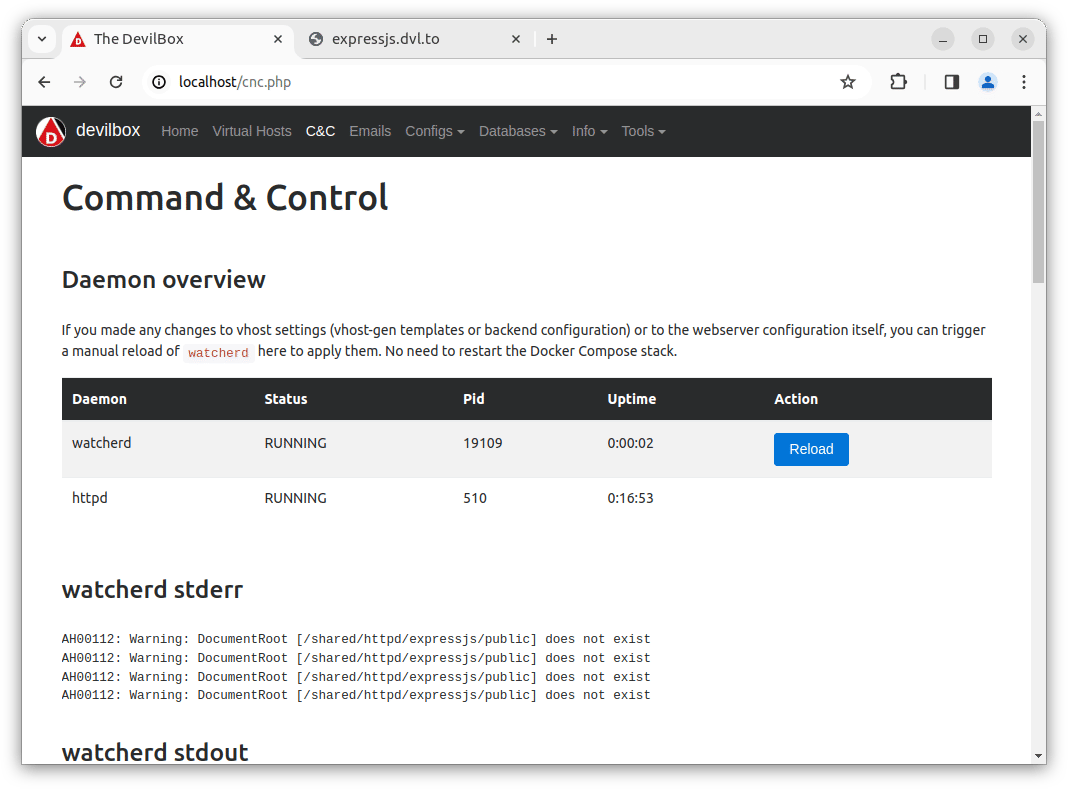
Task: Click the devilbox logo icon
Action: (51, 131)
